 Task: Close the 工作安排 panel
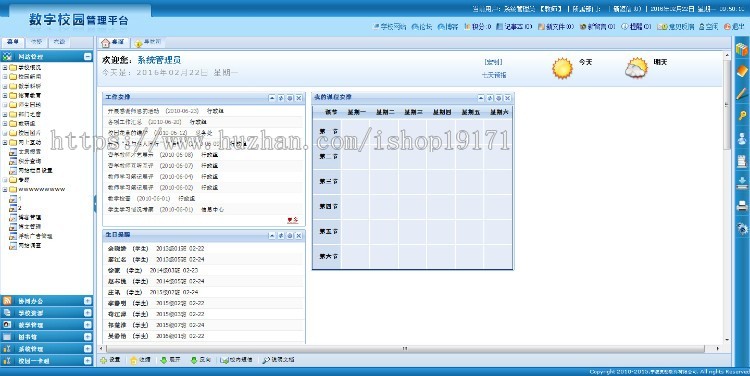[299, 98]
